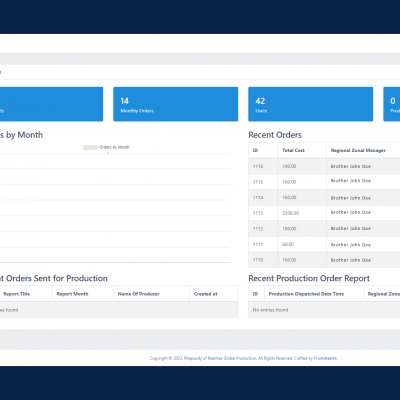Toggle the Orders by Month legend swatch
This screenshot has height=400, width=400.
(90, 147)
